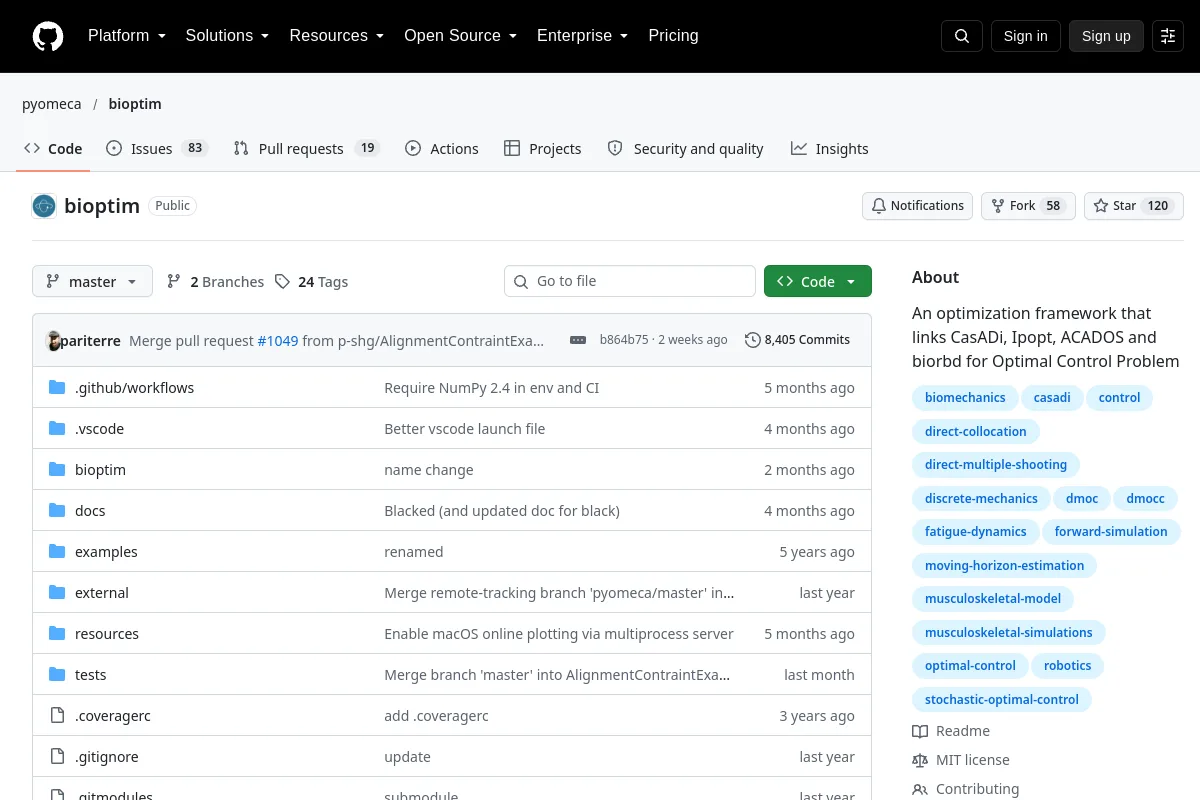Click the folder icon beside tests
Viewport: 1200px width, 800px height.
pos(57,674)
